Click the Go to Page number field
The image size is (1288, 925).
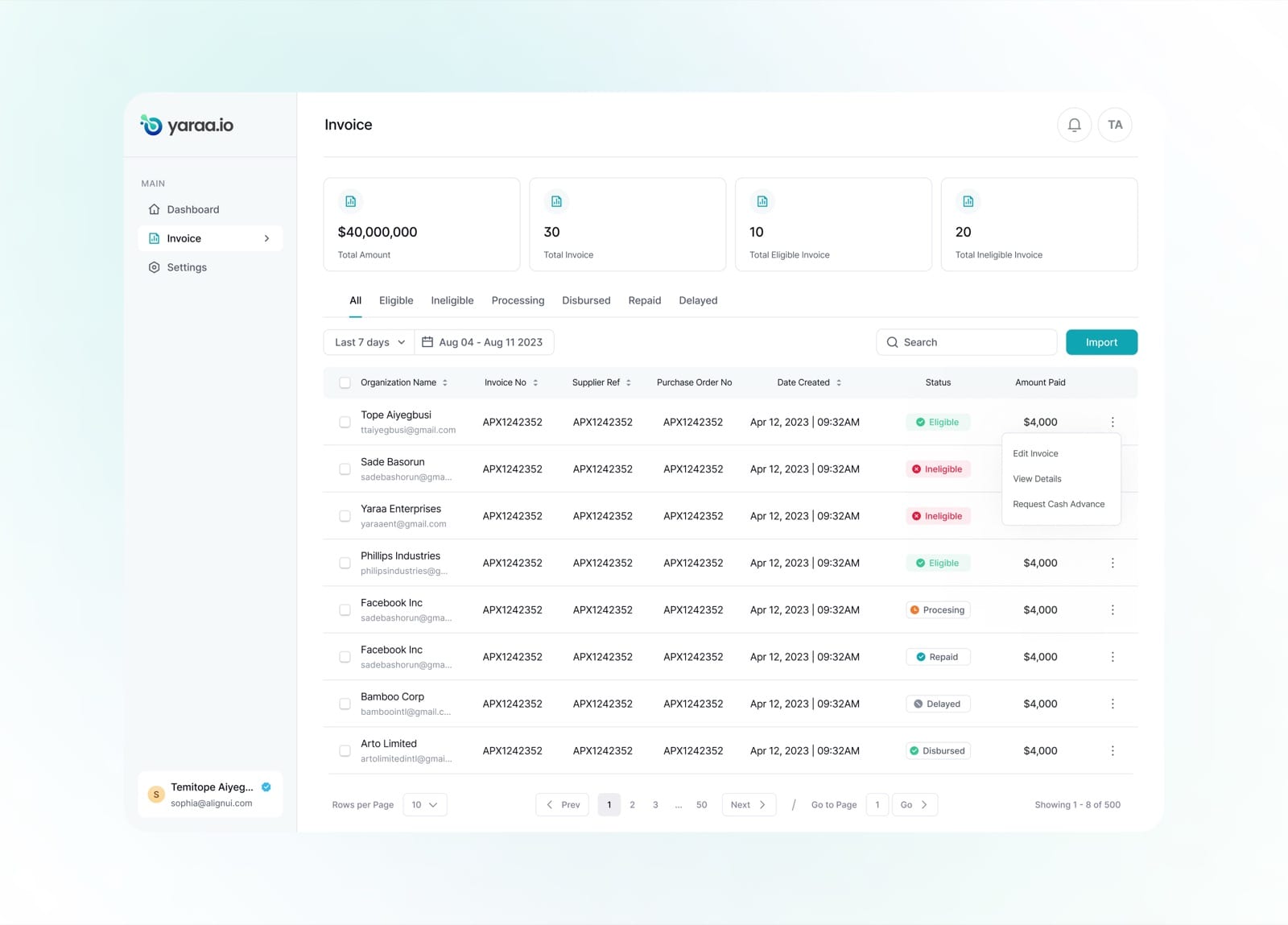[x=877, y=804]
